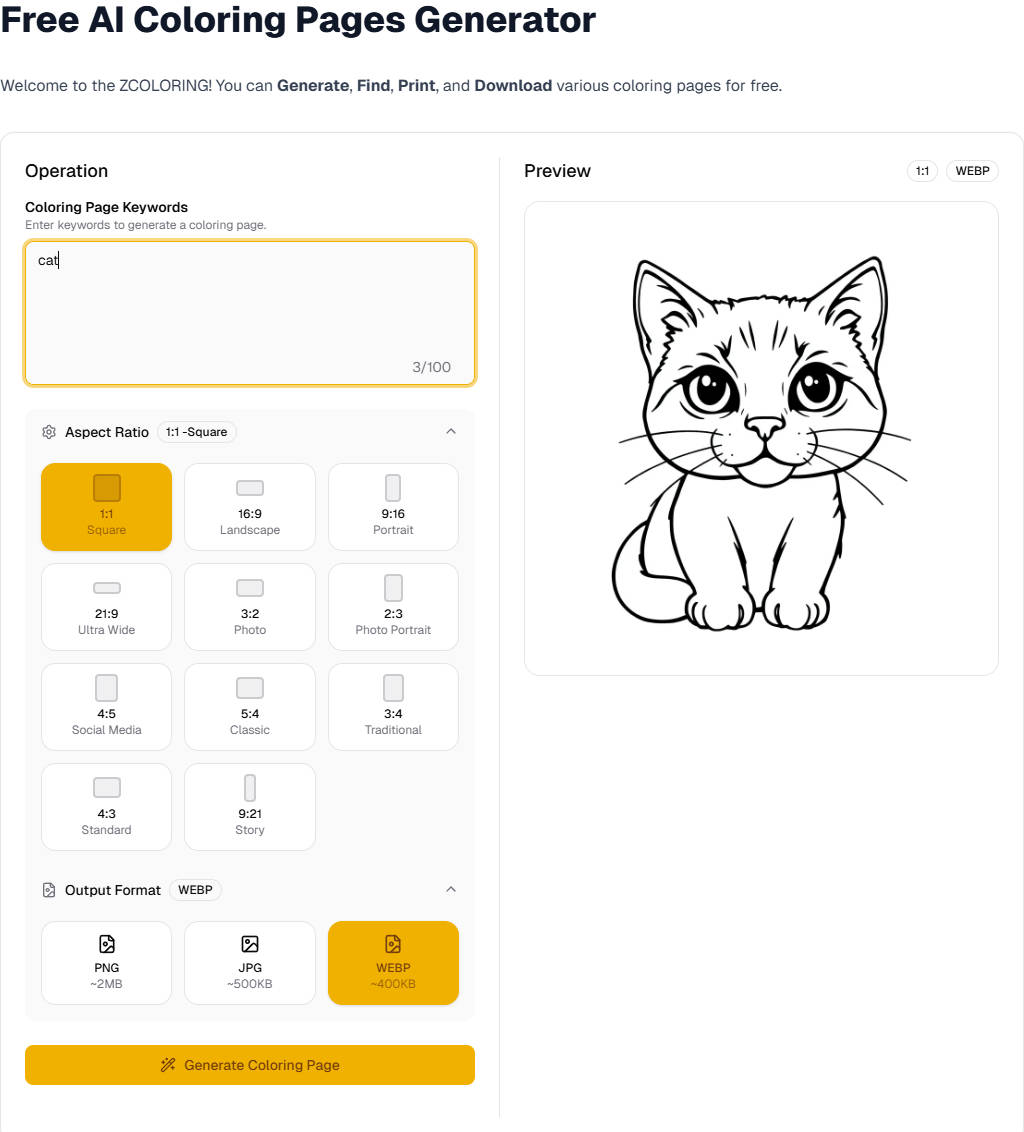Image resolution: width=1024 pixels, height=1132 pixels.
Task: Select the 9:16 Portrait aspect ratio
Action: click(393, 507)
